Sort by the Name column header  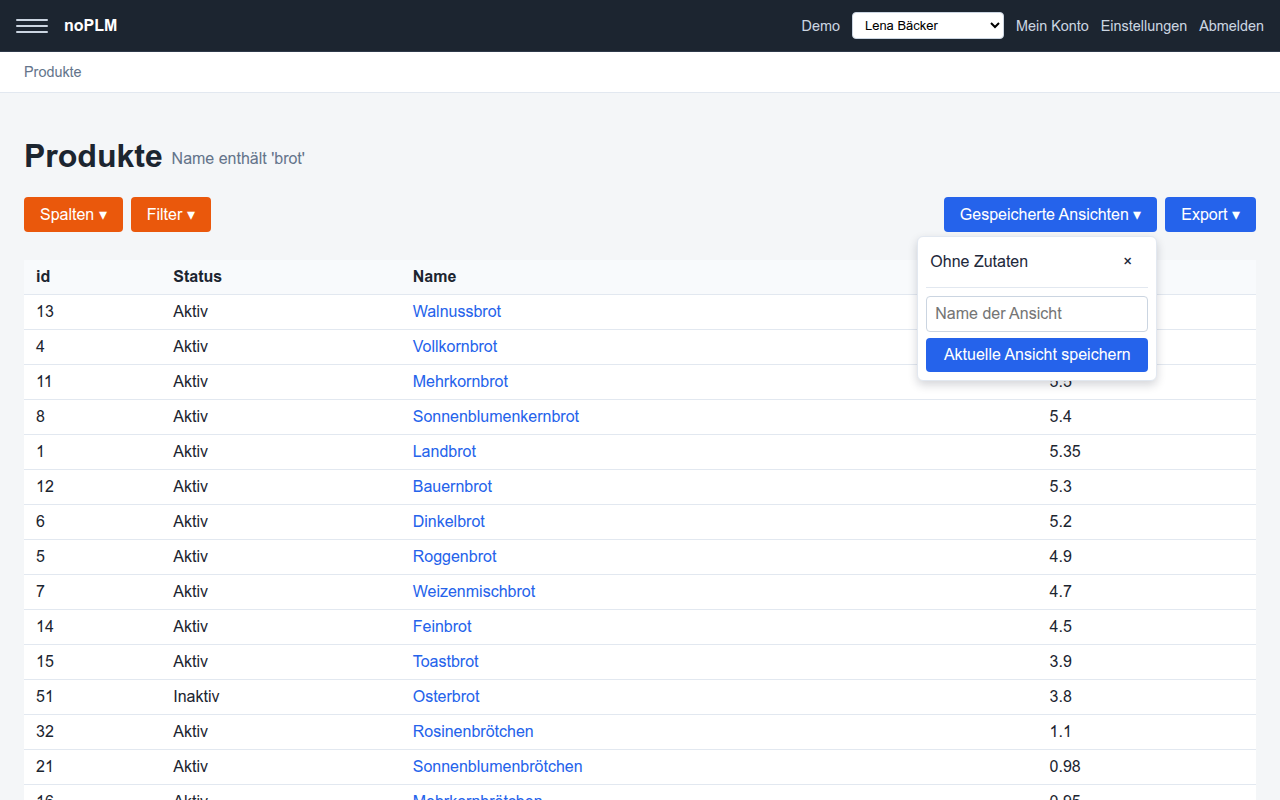(x=434, y=276)
